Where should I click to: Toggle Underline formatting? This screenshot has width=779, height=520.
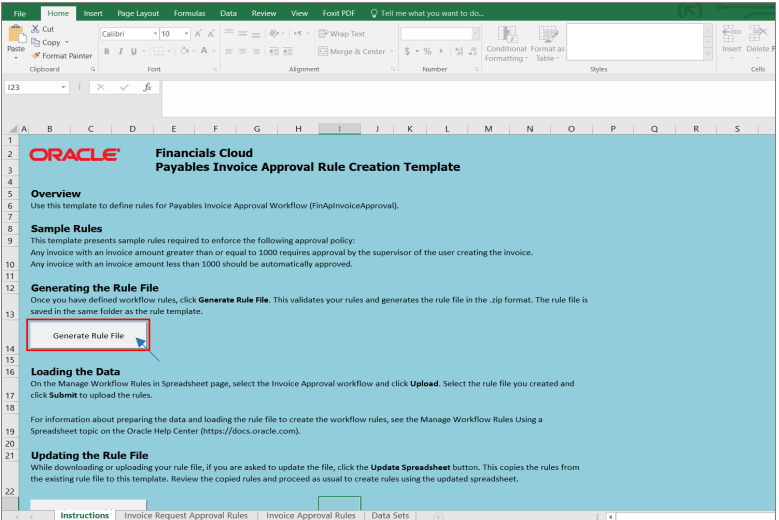click(134, 51)
